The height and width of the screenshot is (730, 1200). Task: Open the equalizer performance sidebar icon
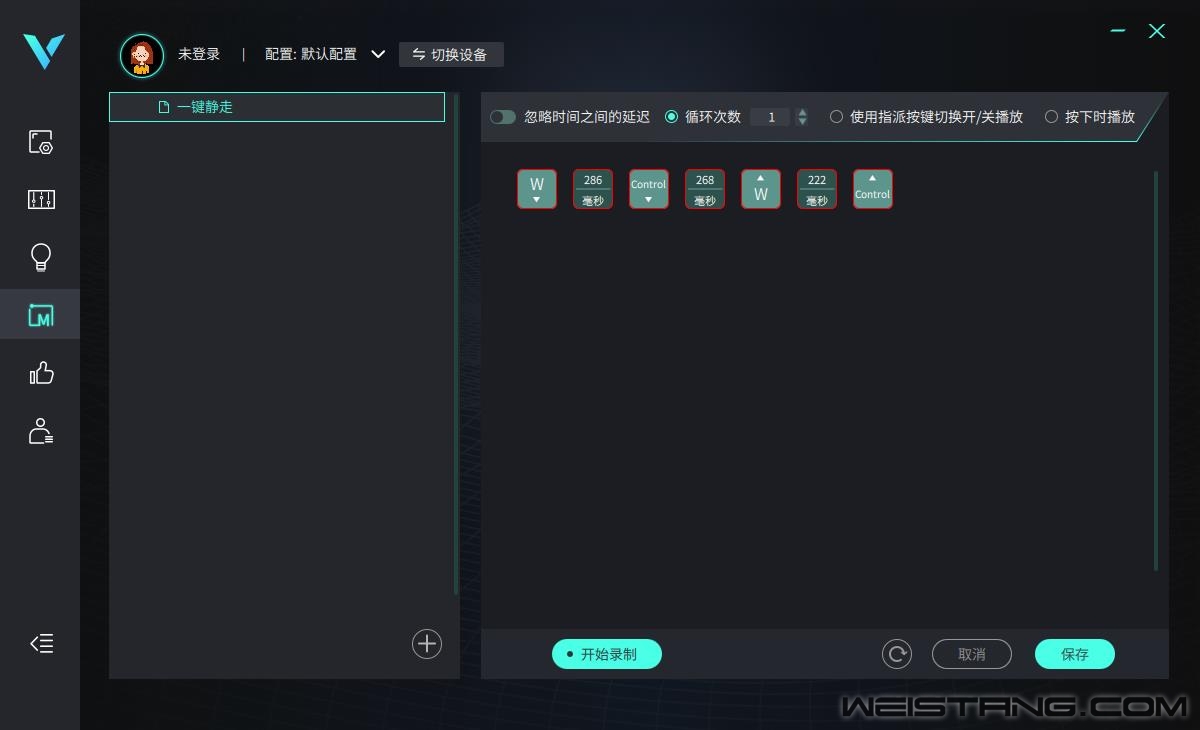click(40, 200)
